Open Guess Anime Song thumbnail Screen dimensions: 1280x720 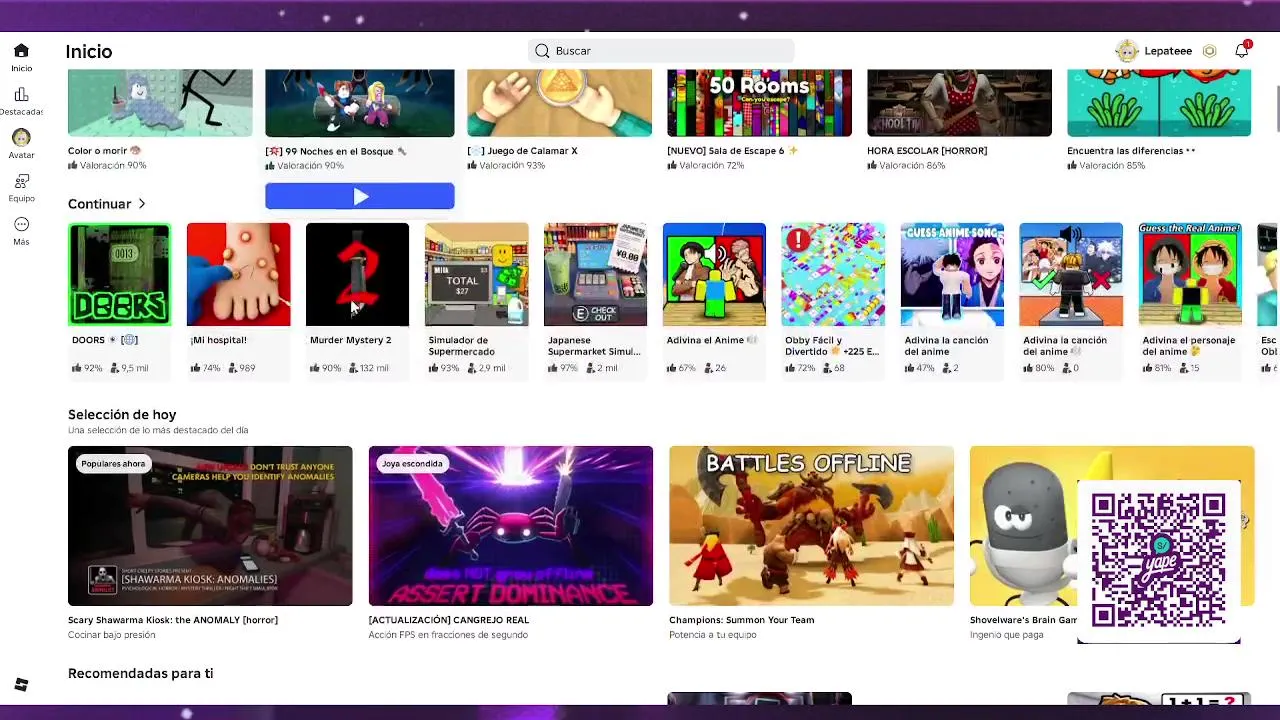(x=952, y=274)
